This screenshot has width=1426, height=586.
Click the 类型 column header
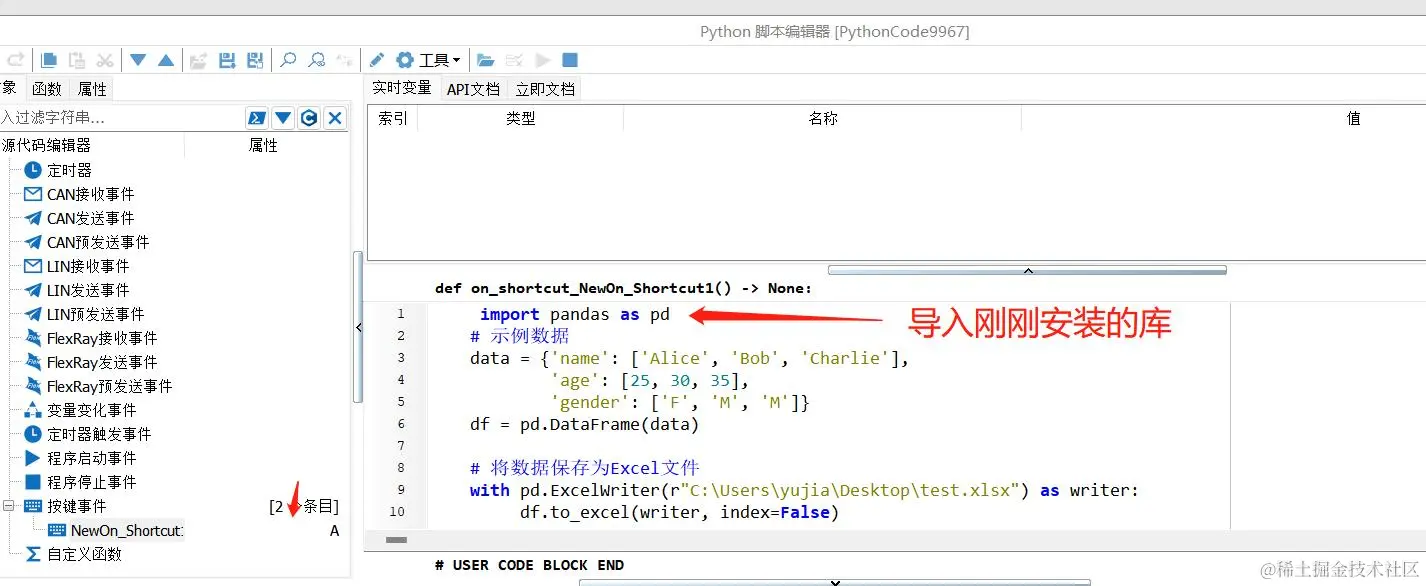[x=520, y=118]
